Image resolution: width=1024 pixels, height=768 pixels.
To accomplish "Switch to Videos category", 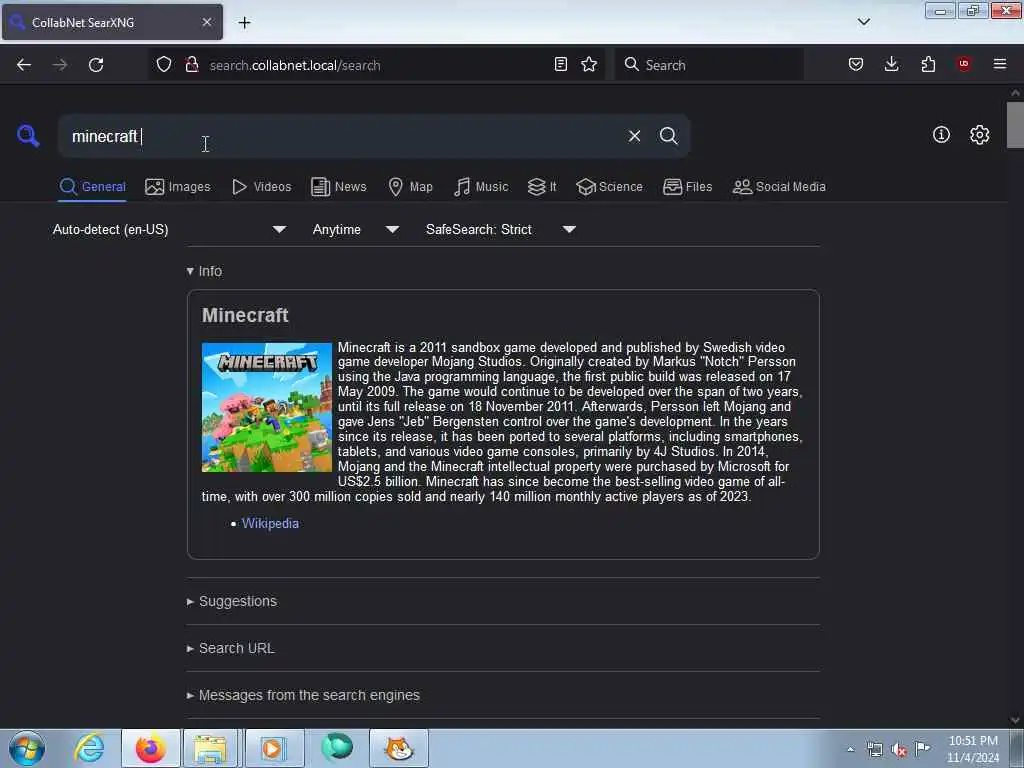I will coord(262,187).
